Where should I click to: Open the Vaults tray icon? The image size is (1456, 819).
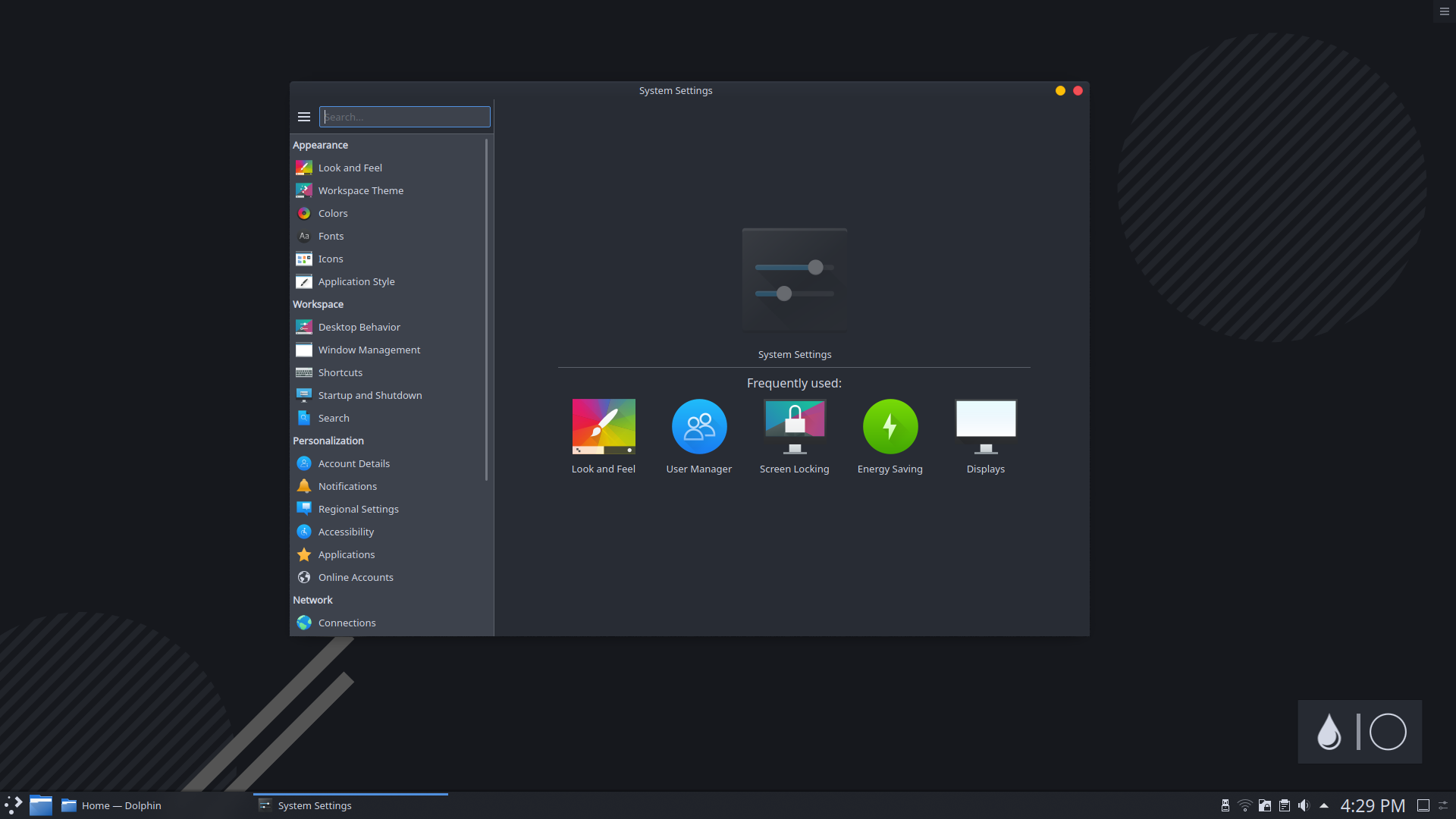pos(1265,805)
